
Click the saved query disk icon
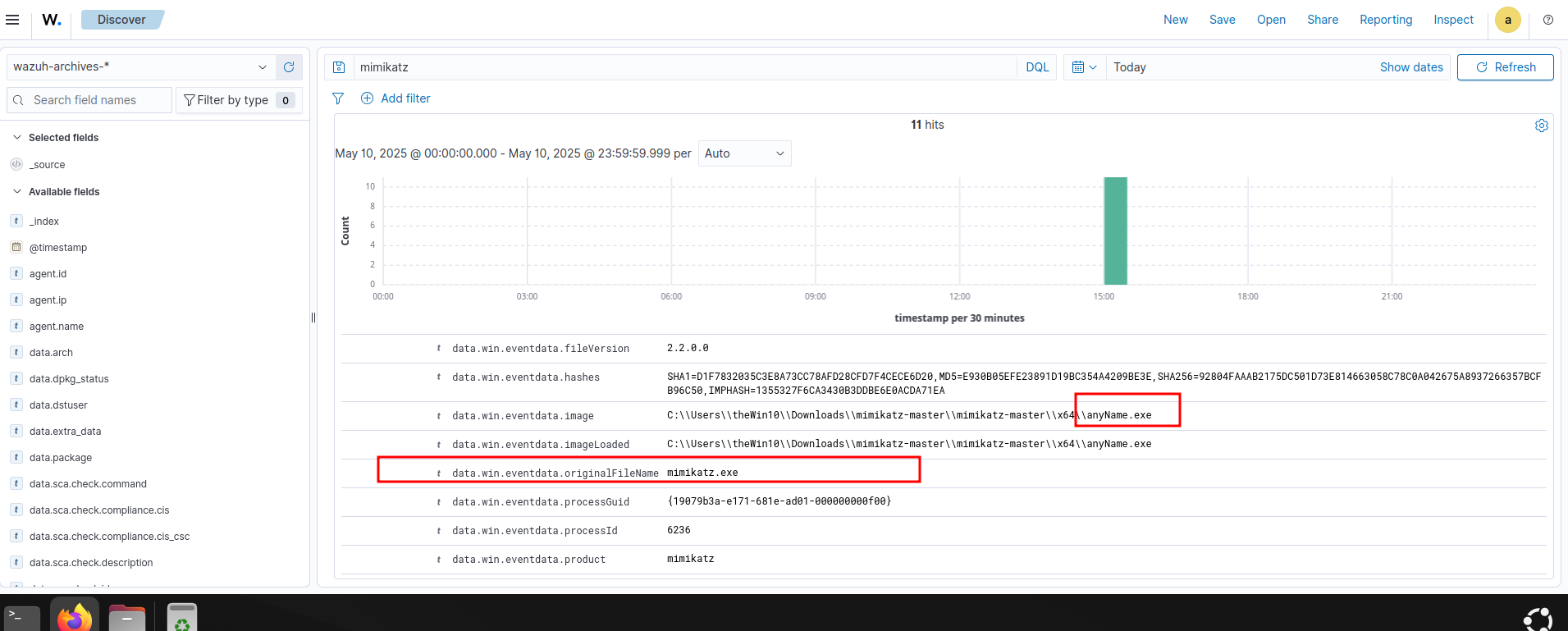tap(339, 67)
